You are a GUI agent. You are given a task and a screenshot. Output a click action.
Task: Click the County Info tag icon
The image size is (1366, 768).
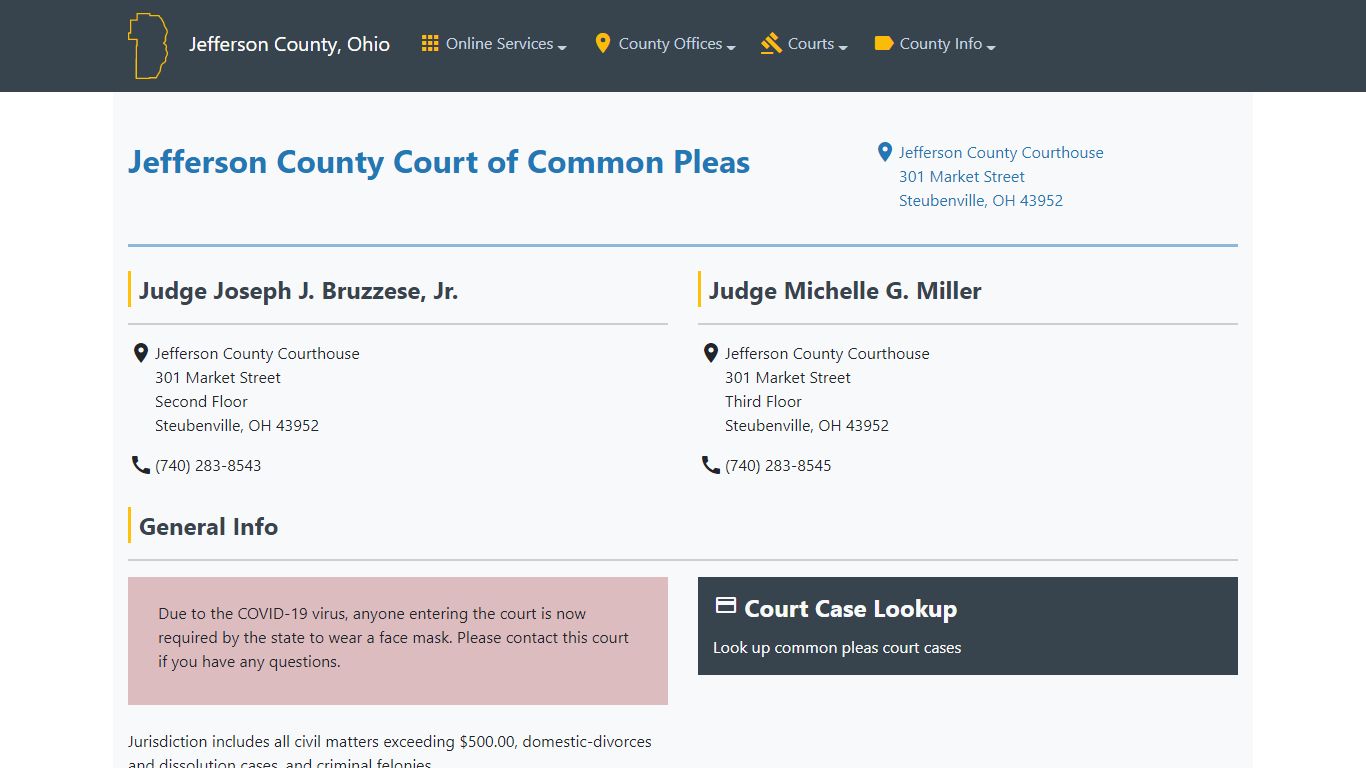pos(883,44)
